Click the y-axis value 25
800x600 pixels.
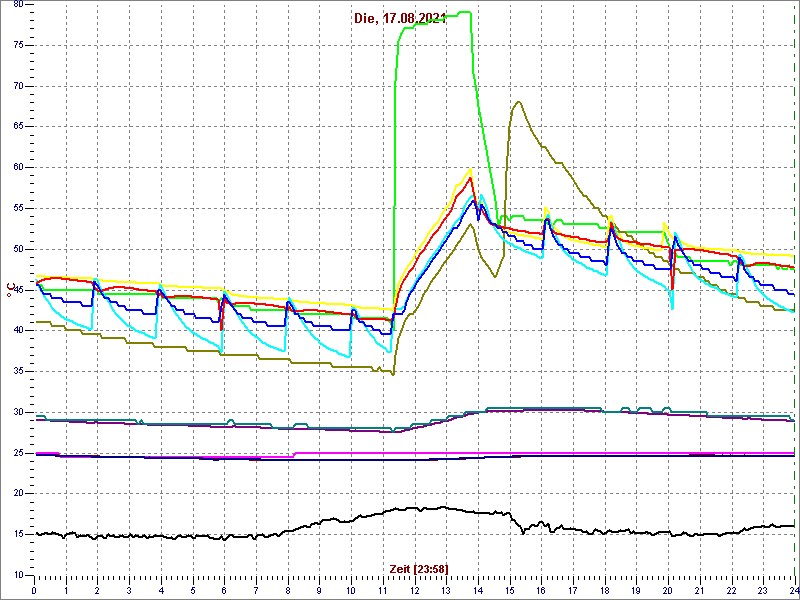point(18,453)
